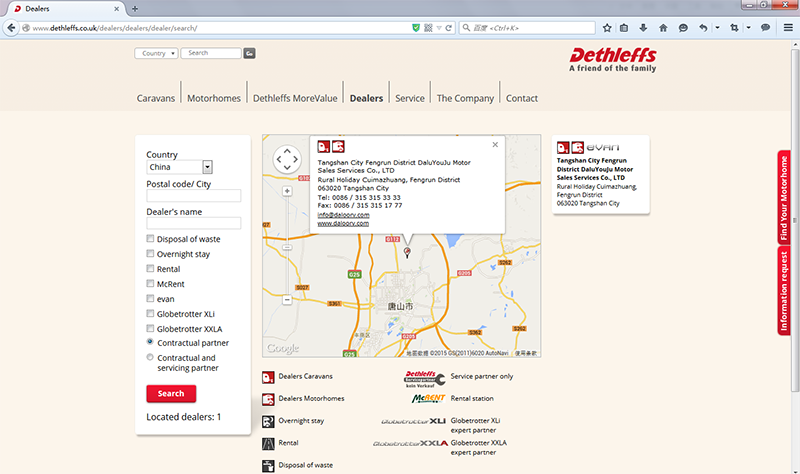Open the Dealers menu
800x474 pixels.
[x=366, y=98]
